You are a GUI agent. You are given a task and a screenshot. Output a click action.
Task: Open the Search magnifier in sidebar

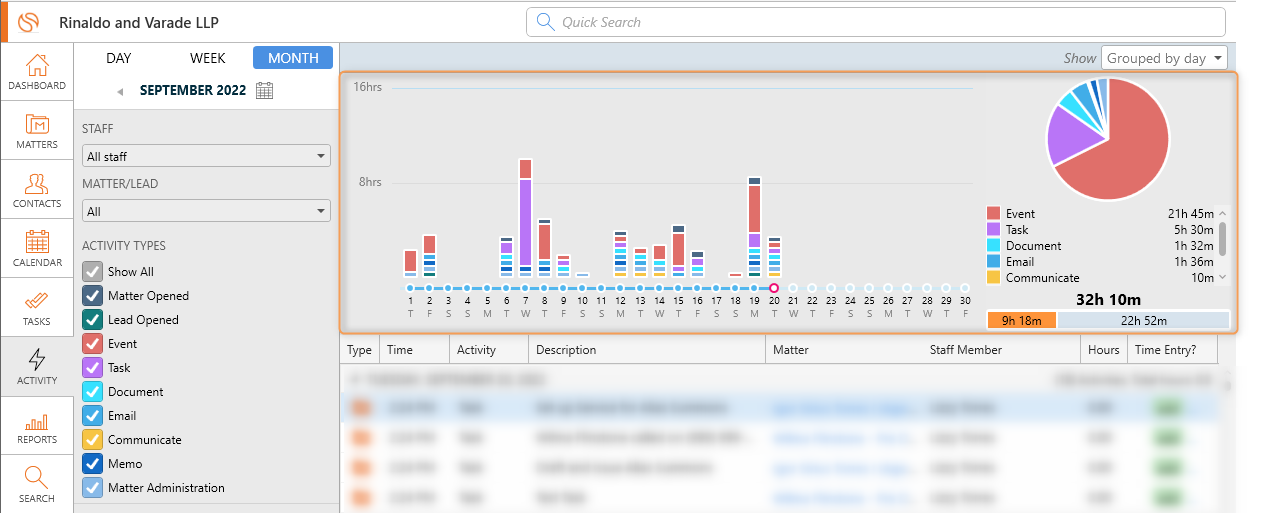(37, 477)
